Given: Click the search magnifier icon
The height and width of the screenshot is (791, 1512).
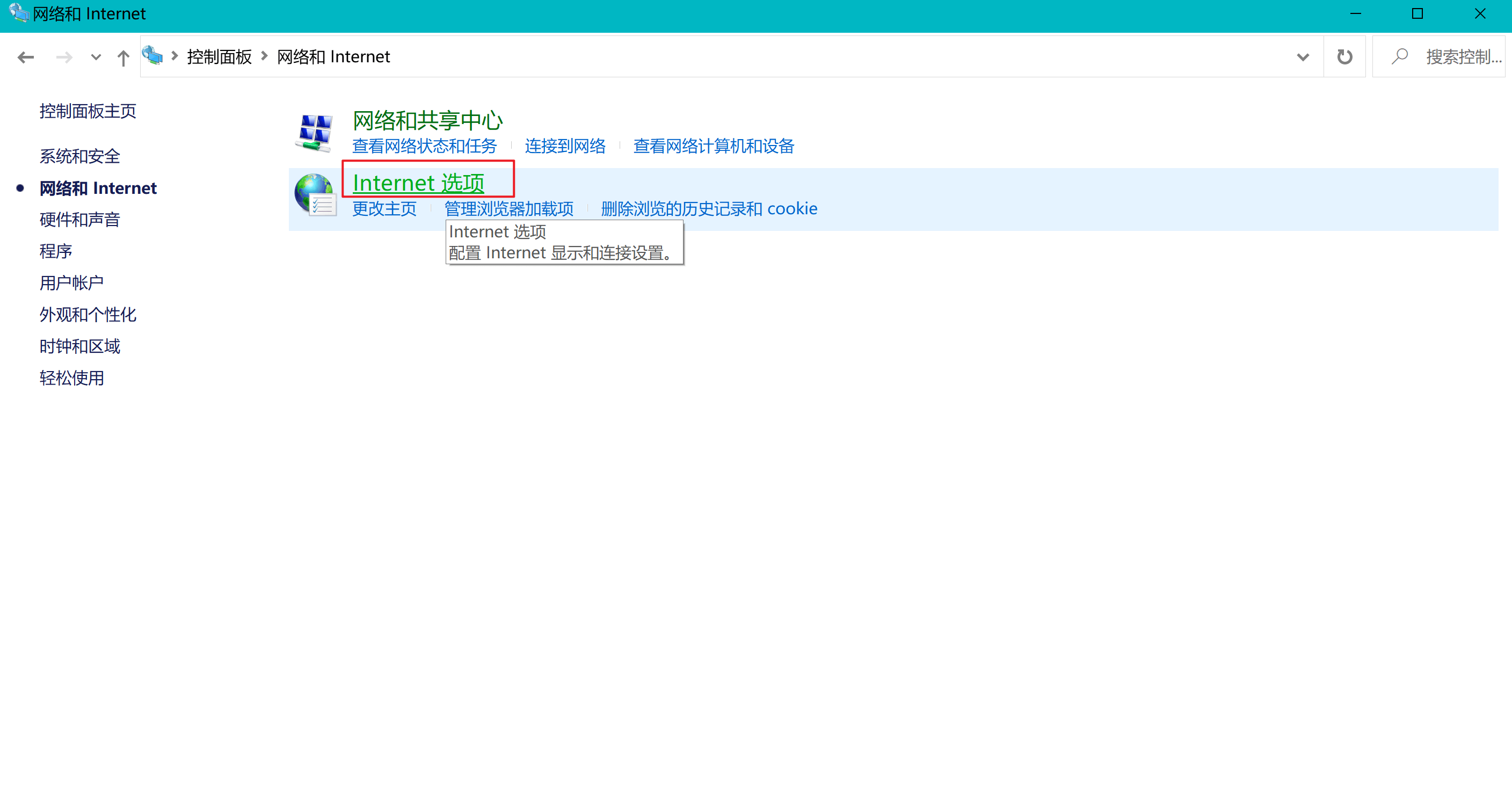Looking at the screenshot, I should [x=1399, y=57].
